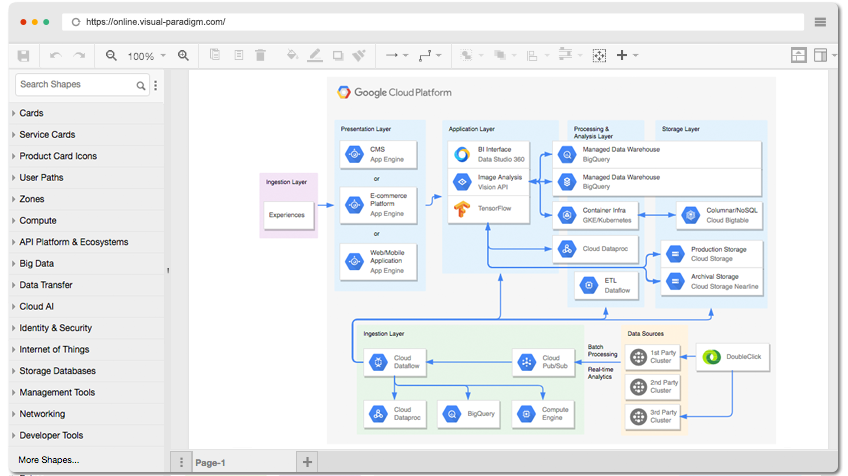Image resolution: width=848 pixels, height=476 pixels.
Task: Open the page options menu beside Page-1
Action: pos(181,462)
